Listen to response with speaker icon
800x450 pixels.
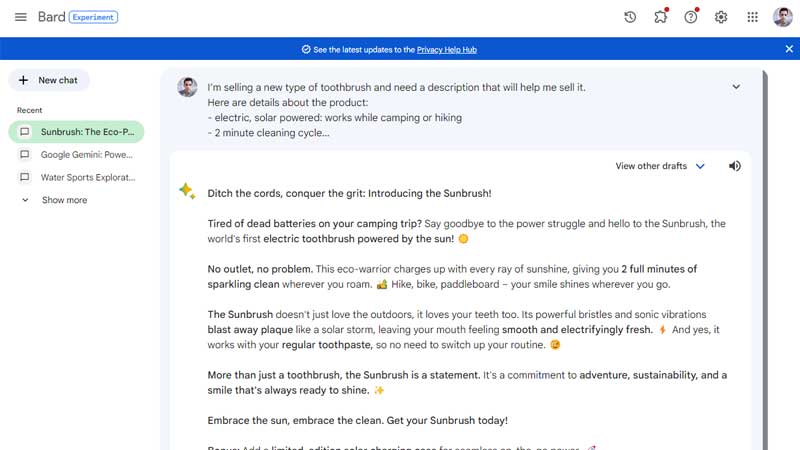point(735,166)
